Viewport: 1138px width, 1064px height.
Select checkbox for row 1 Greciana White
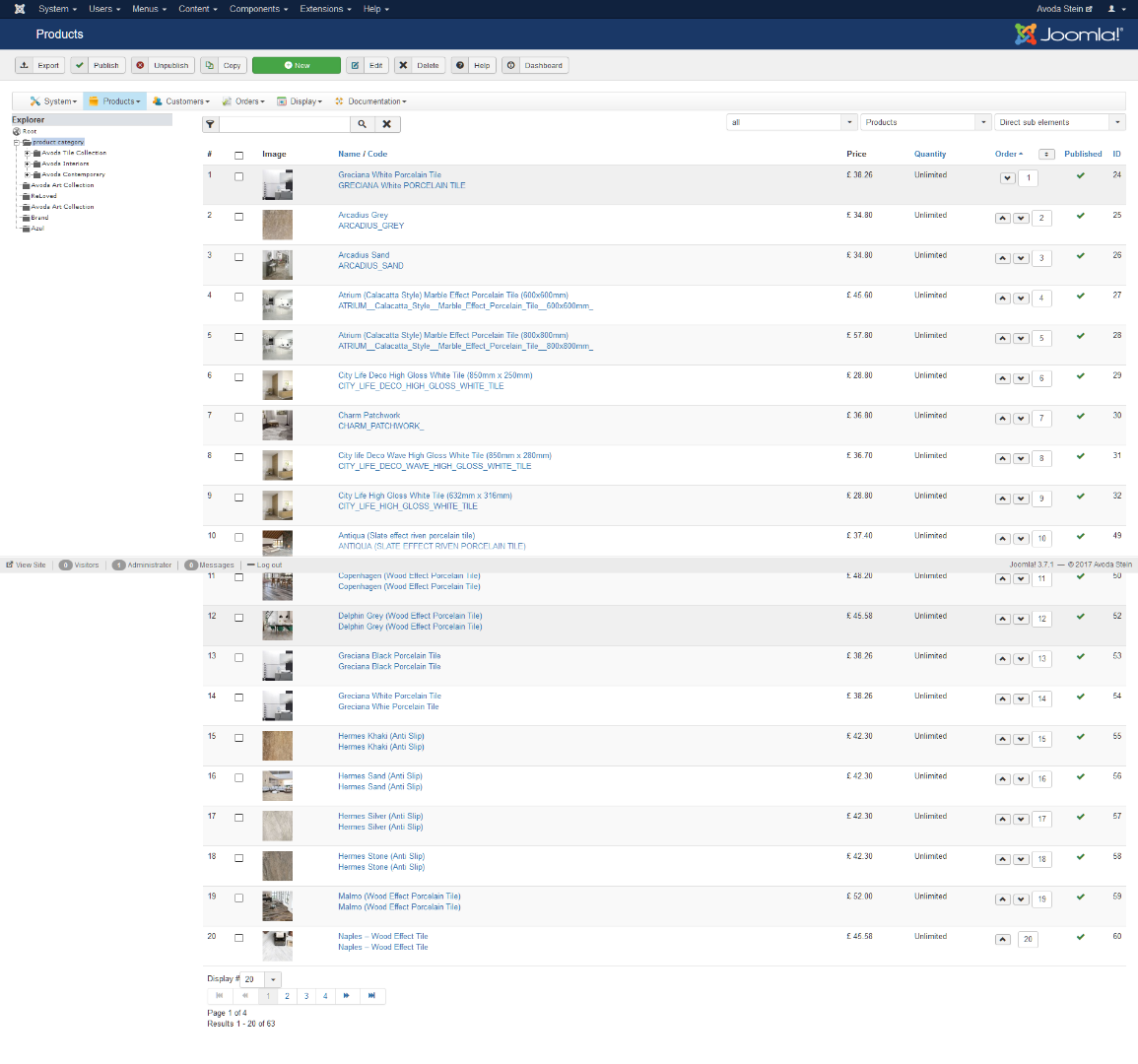(238, 176)
